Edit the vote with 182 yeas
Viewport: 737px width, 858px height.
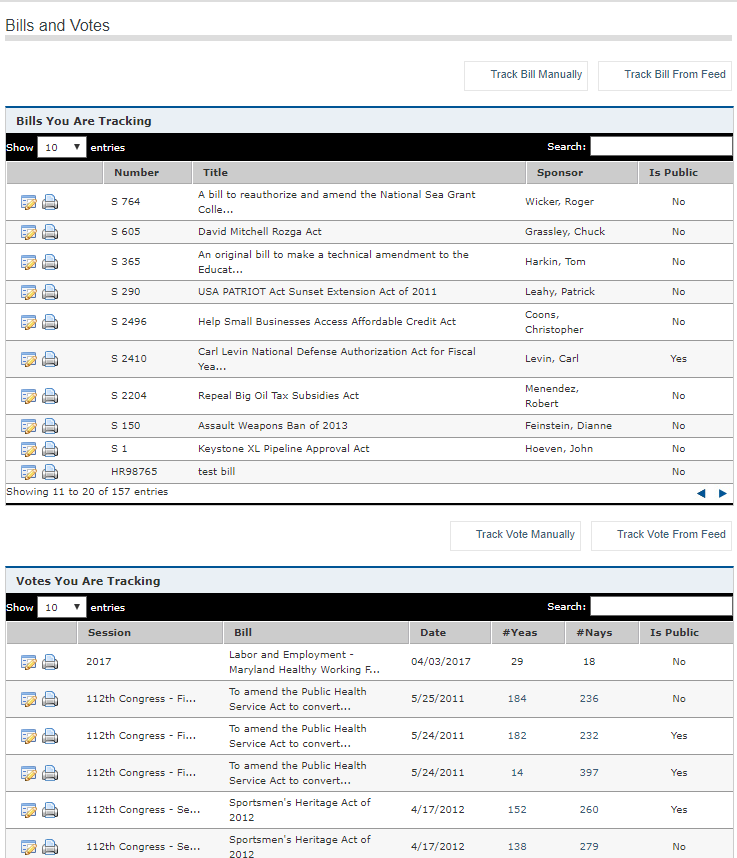[28, 737]
